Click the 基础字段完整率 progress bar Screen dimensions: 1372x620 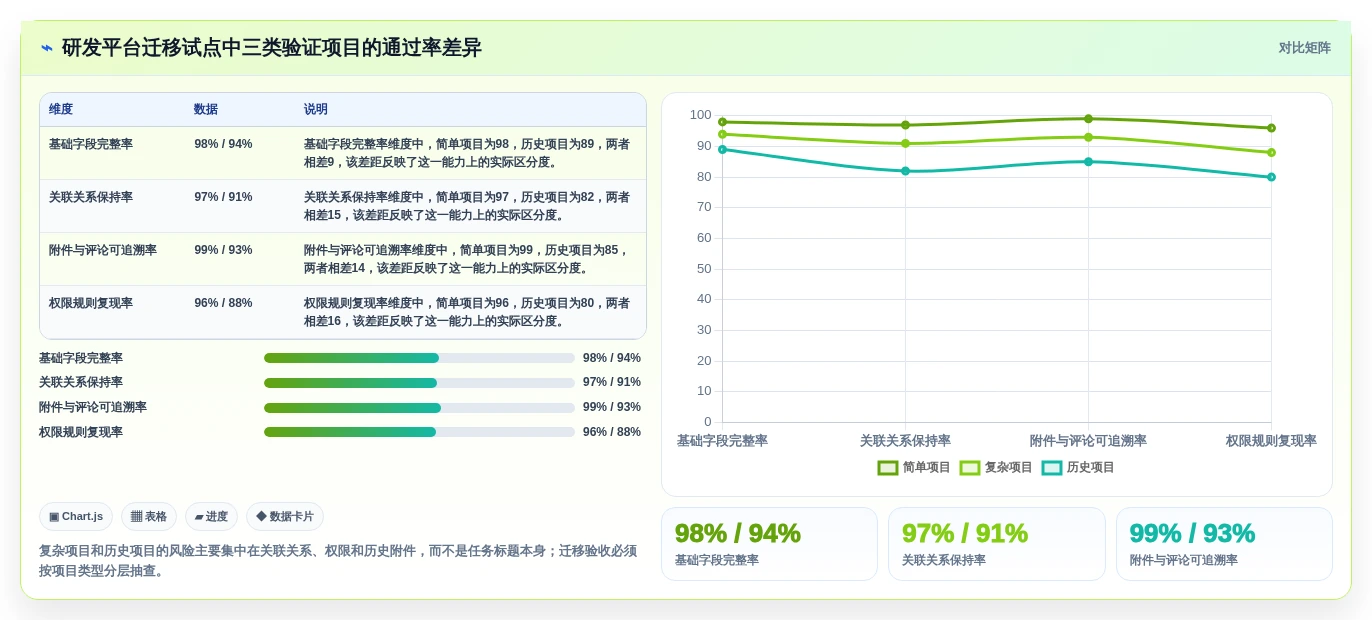pyautogui.click(x=419, y=358)
